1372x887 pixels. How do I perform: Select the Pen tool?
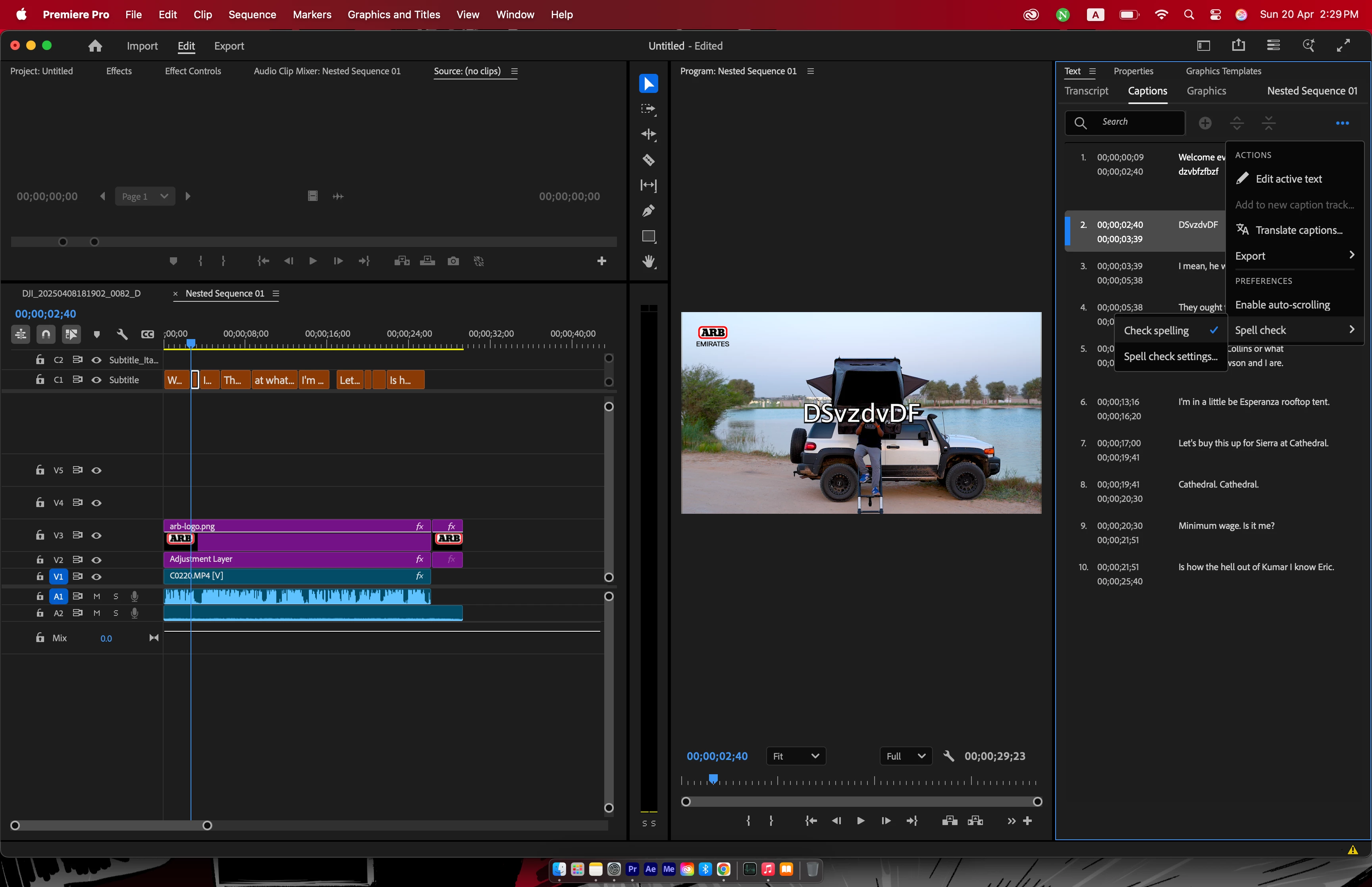648,211
